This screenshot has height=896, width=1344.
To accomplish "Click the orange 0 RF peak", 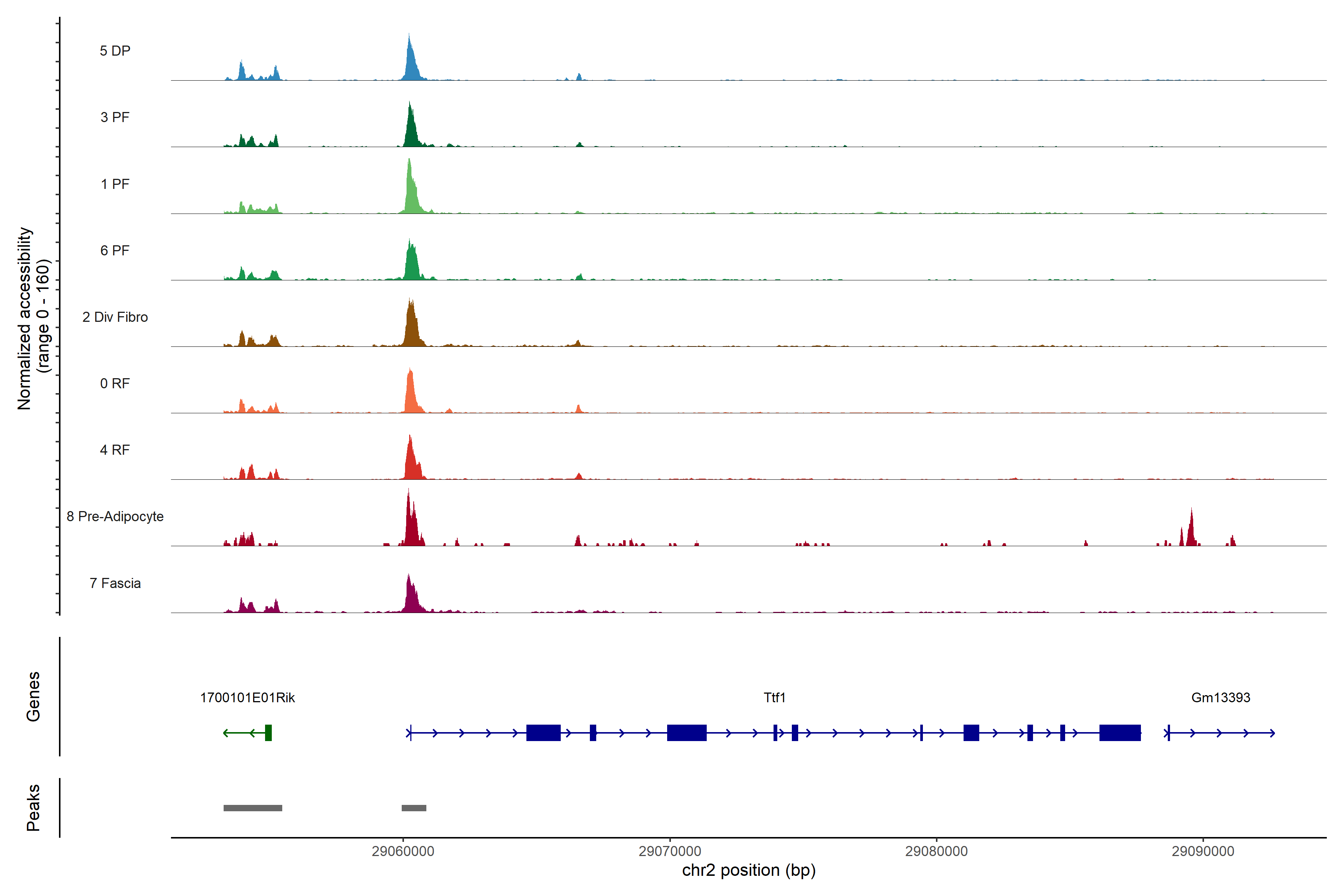I will (x=410, y=394).
